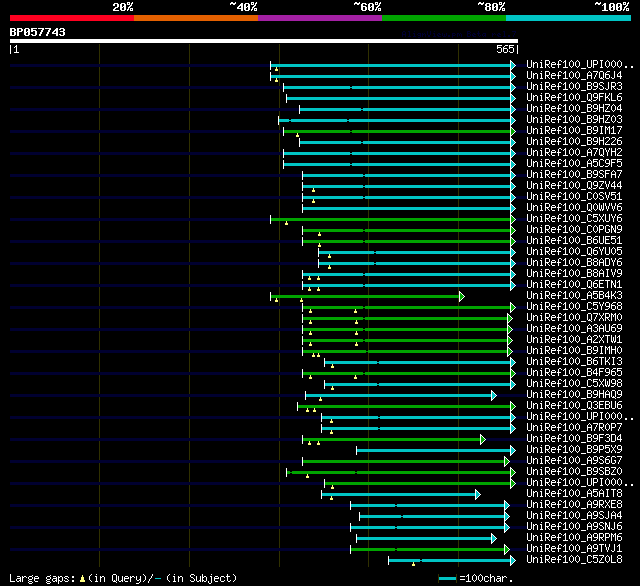Open hit UniRef100_Q9FKL6
The width and height of the screenshot is (640, 586).
(x=574, y=98)
